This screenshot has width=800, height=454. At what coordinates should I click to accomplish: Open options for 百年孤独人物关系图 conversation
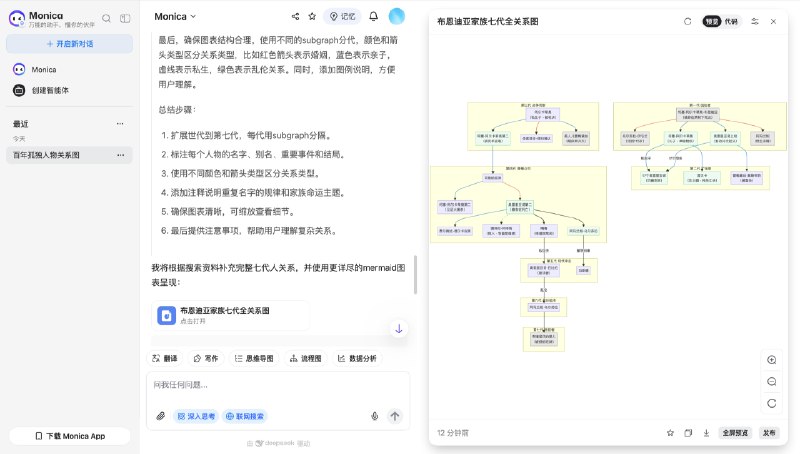pos(120,155)
